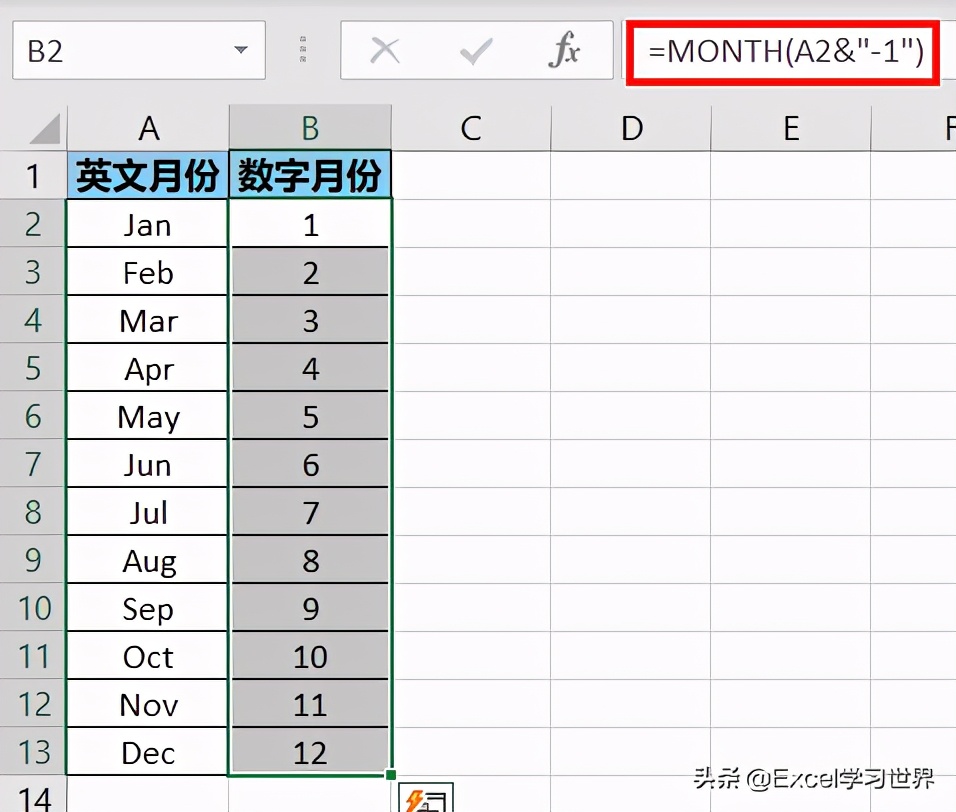This screenshot has height=812, width=956.
Task: Click cell B11 with value 10
Action: (x=310, y=656)
